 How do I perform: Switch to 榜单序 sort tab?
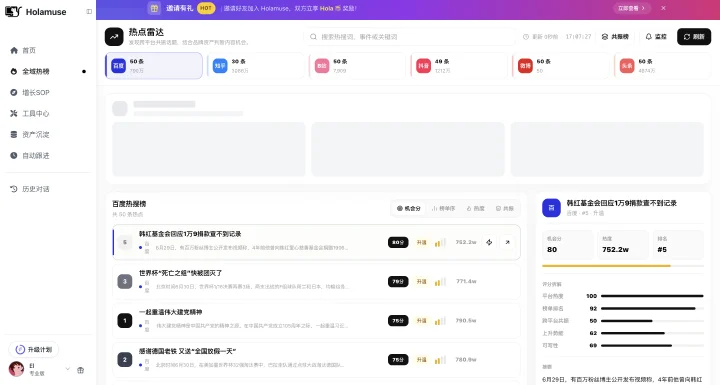[x=444, y=209]
